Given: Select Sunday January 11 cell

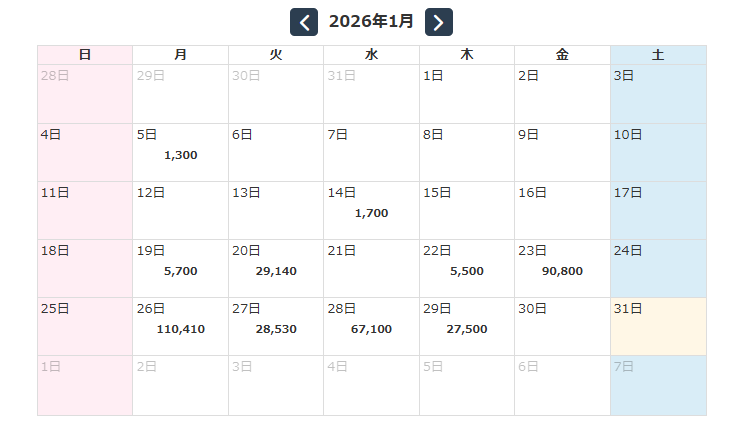Looking at the screenshot, I should pyautogui.click(x=85, y=211).
